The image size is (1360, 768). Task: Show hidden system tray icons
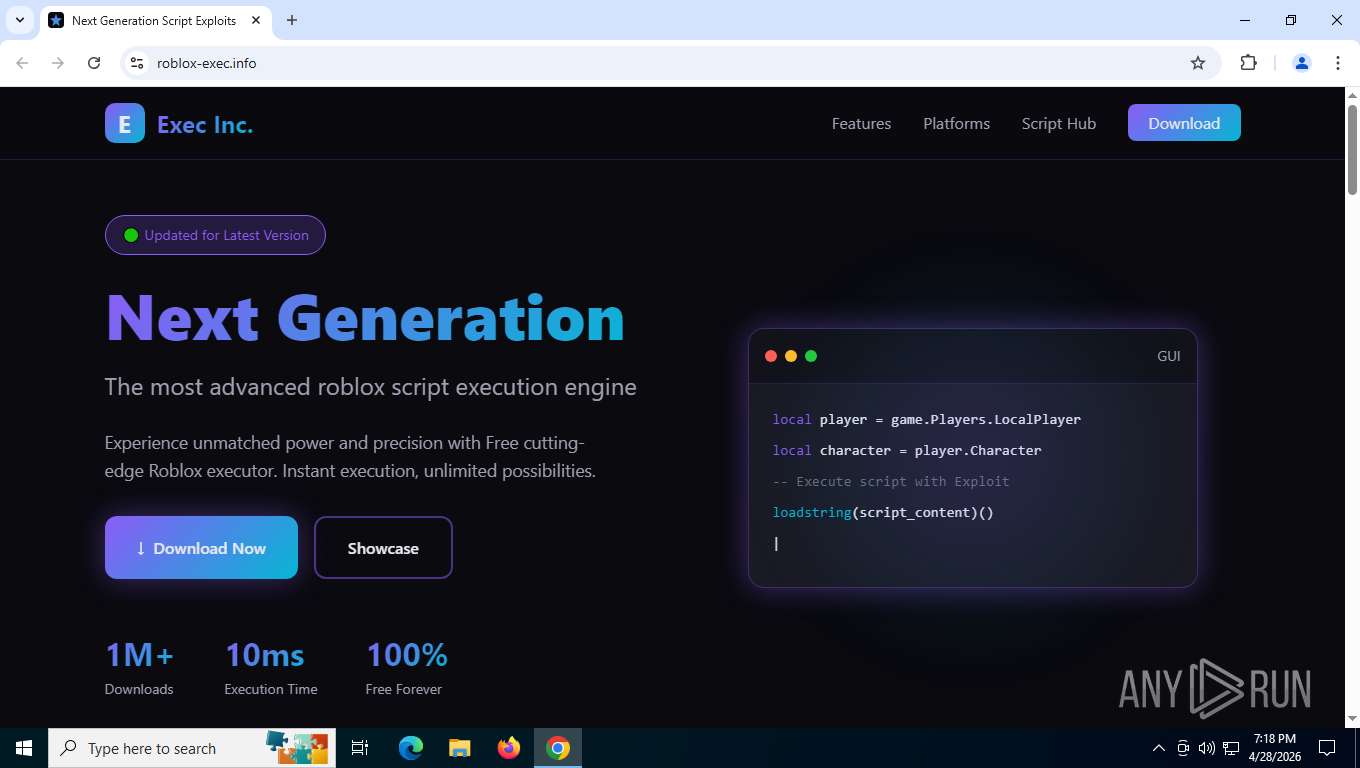pyautogui.click(x=1159, y=748)
